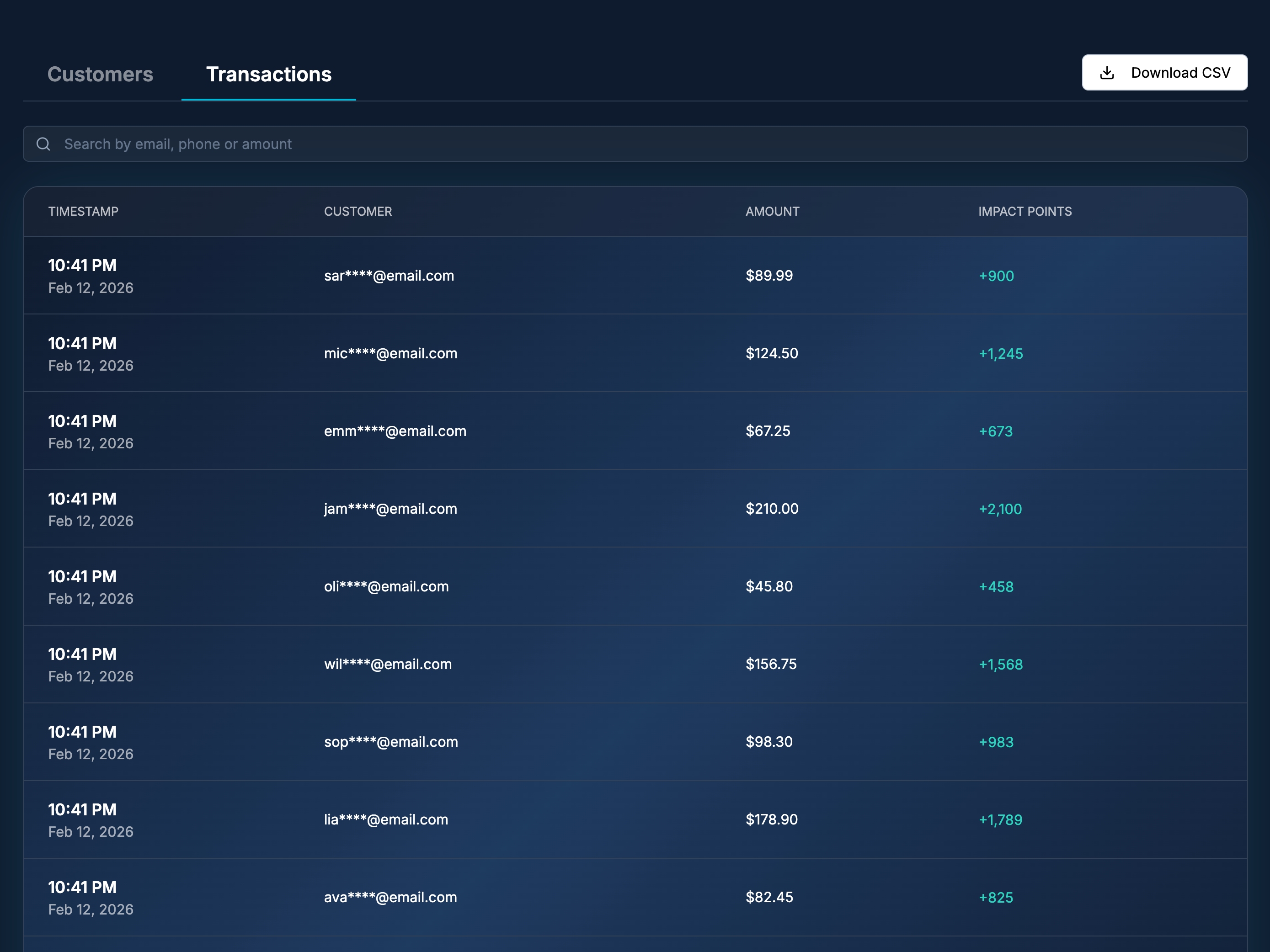
Task: Select the +1,568 impact points value
Action: point(1001,665)
